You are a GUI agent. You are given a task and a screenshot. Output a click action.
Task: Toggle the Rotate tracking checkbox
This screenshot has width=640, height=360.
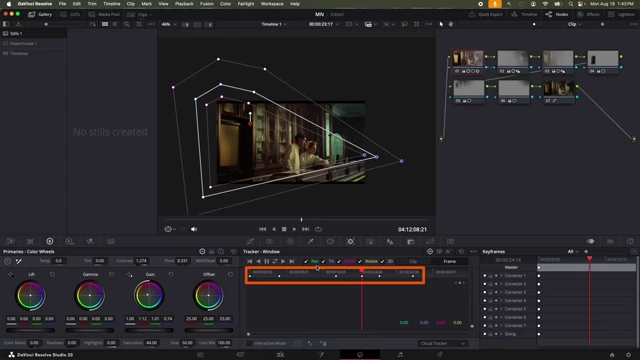coord(360,261)
